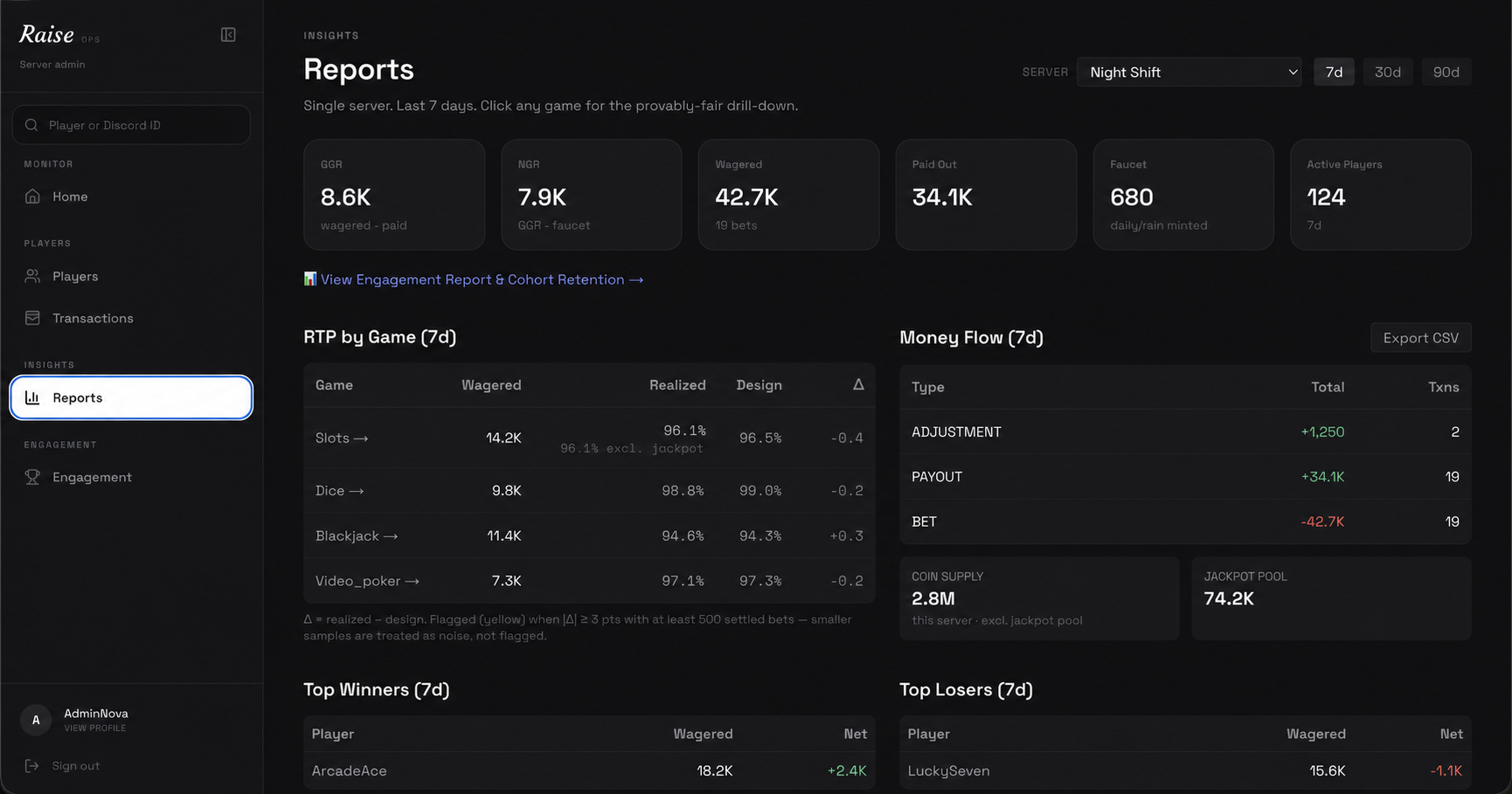The height and width of the screenshot is (794, 1512).
Task: Collapse the sidebar with the panel icon
Action: [228, 35]
